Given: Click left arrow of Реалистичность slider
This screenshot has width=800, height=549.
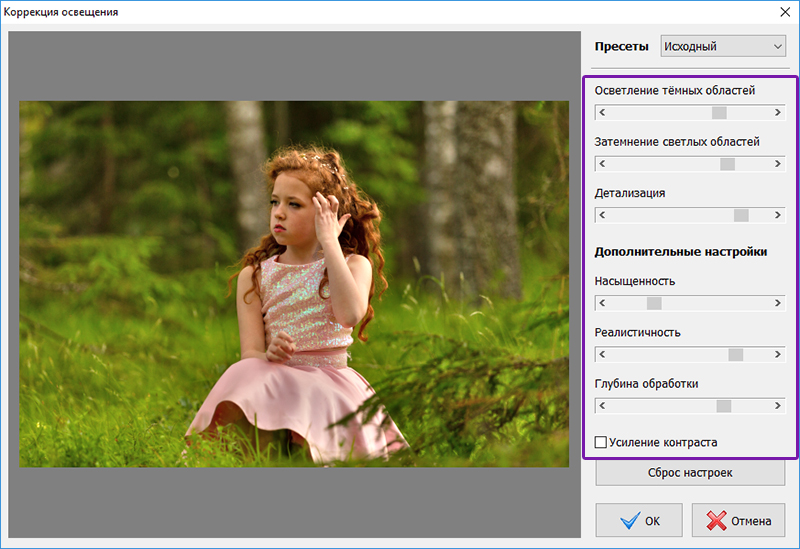Looking at the screenshot, I should coord(603,355).
